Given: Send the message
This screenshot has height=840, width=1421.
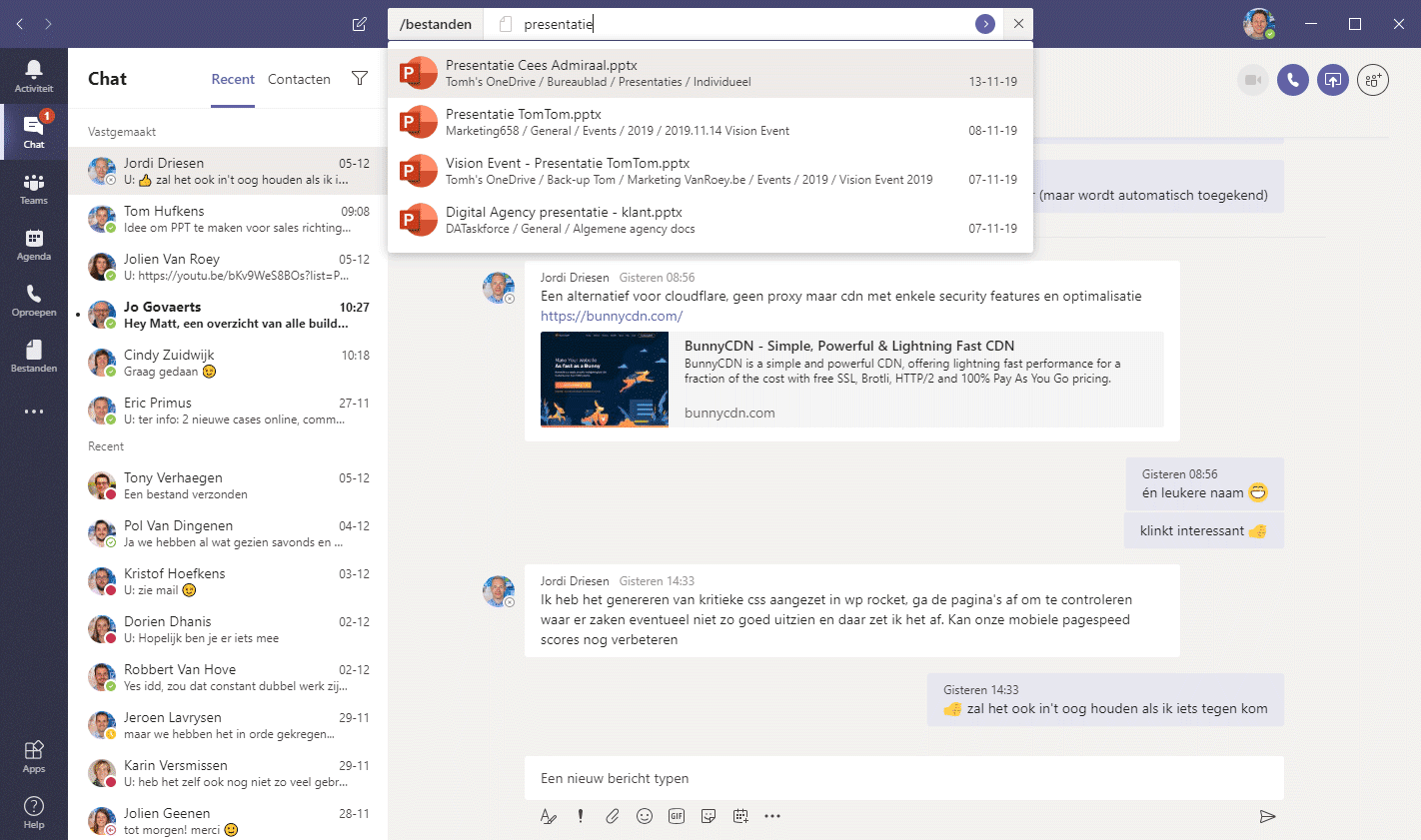Looking at the screenshot, I should 1267,816.
